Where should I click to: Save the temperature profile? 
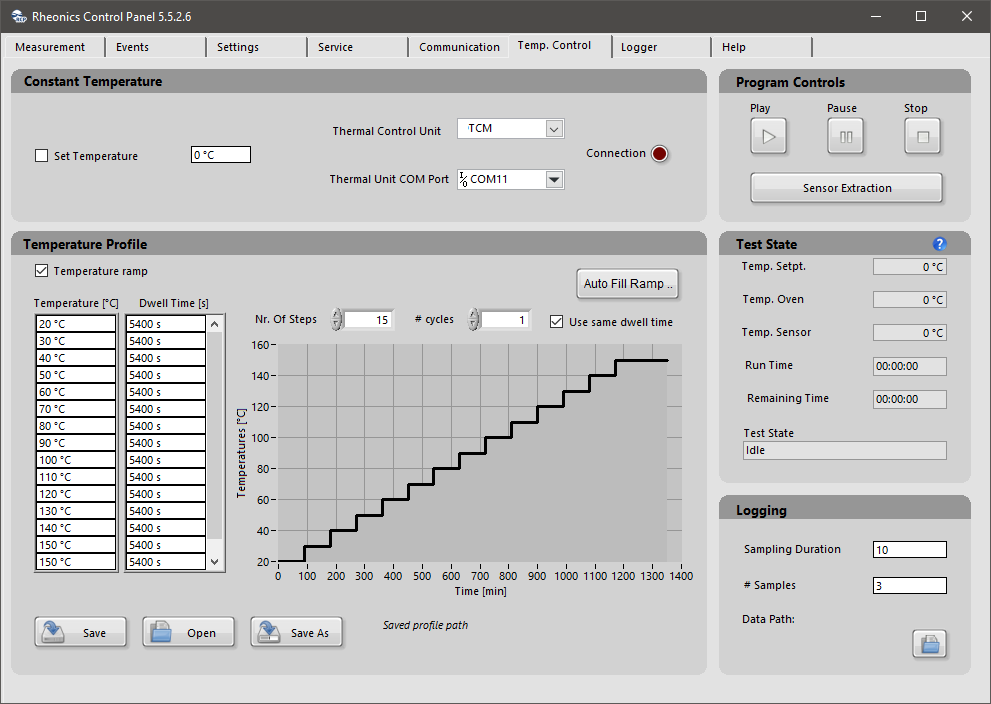[80, 632]
